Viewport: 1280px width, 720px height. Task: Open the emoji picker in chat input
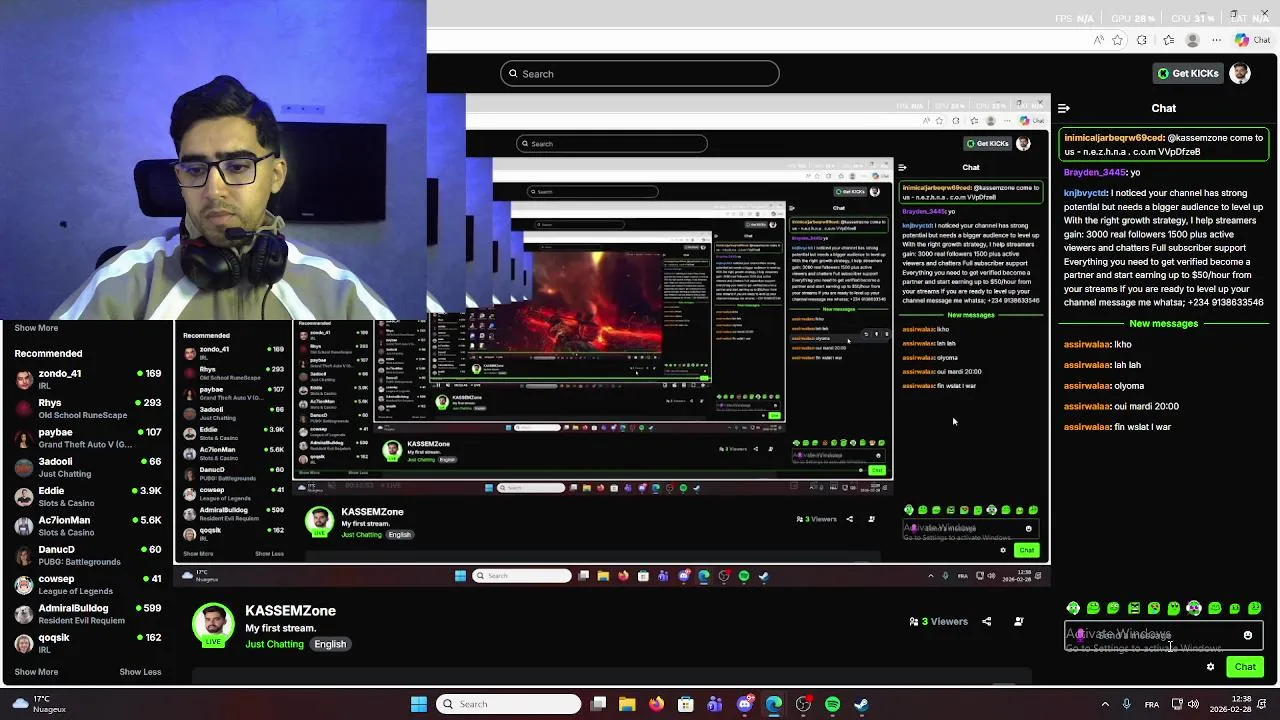[1248, 635]
